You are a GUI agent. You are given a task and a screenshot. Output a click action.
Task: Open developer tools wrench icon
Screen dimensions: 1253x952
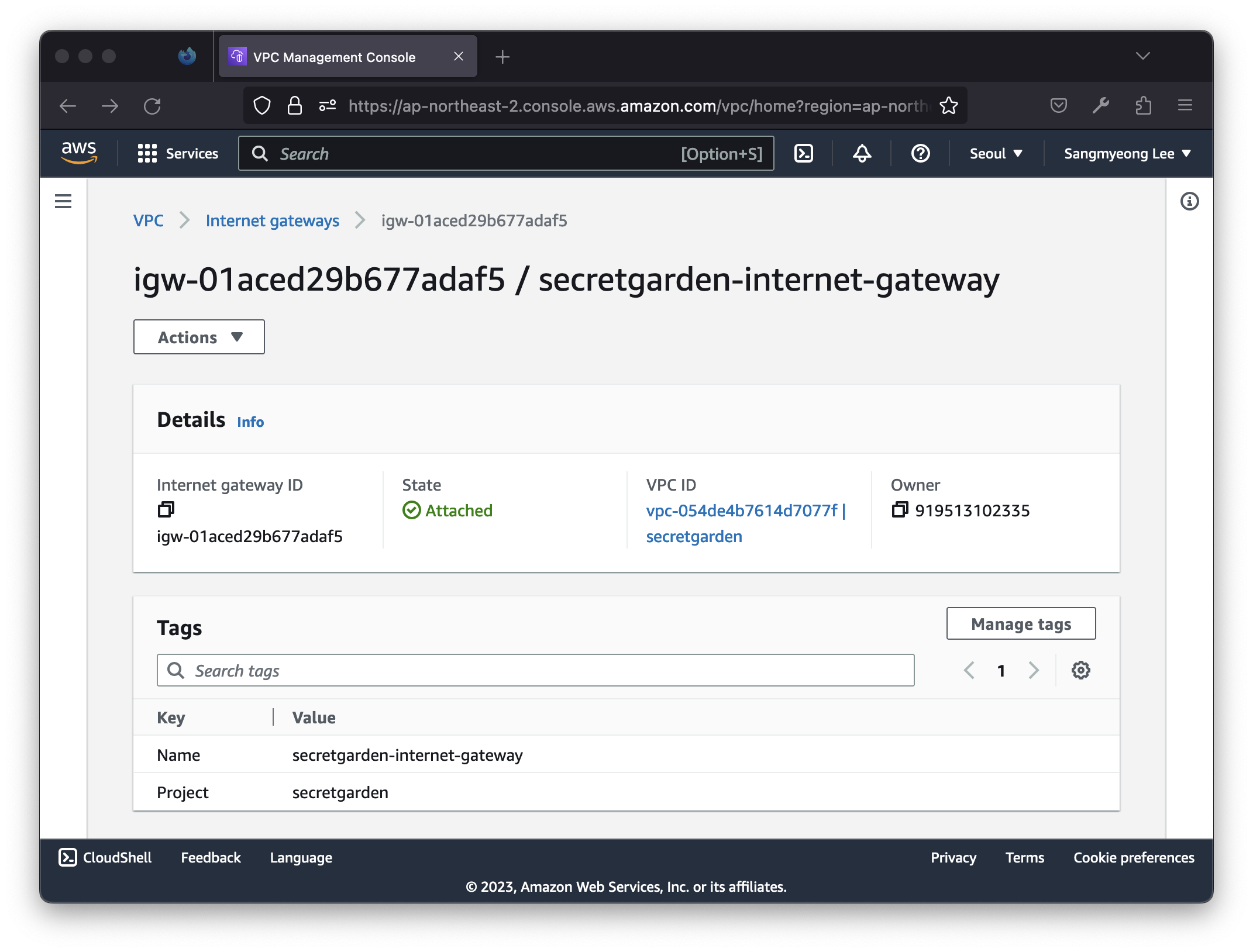[1101, 106]
